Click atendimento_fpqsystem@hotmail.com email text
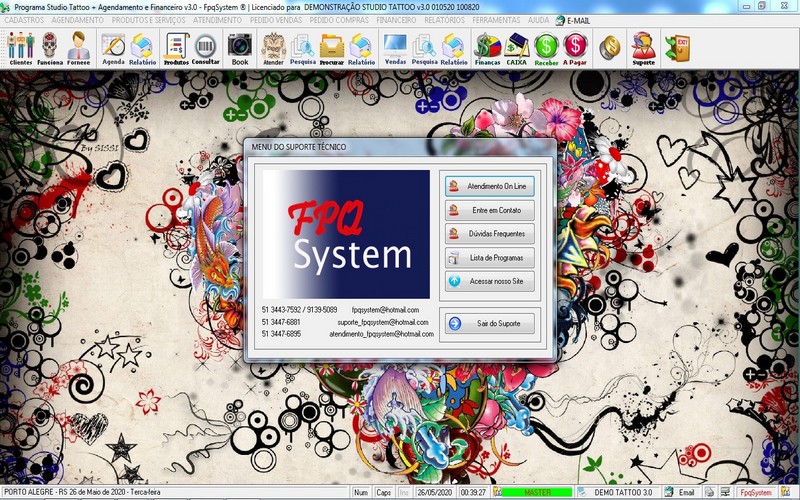 point(381,334)
